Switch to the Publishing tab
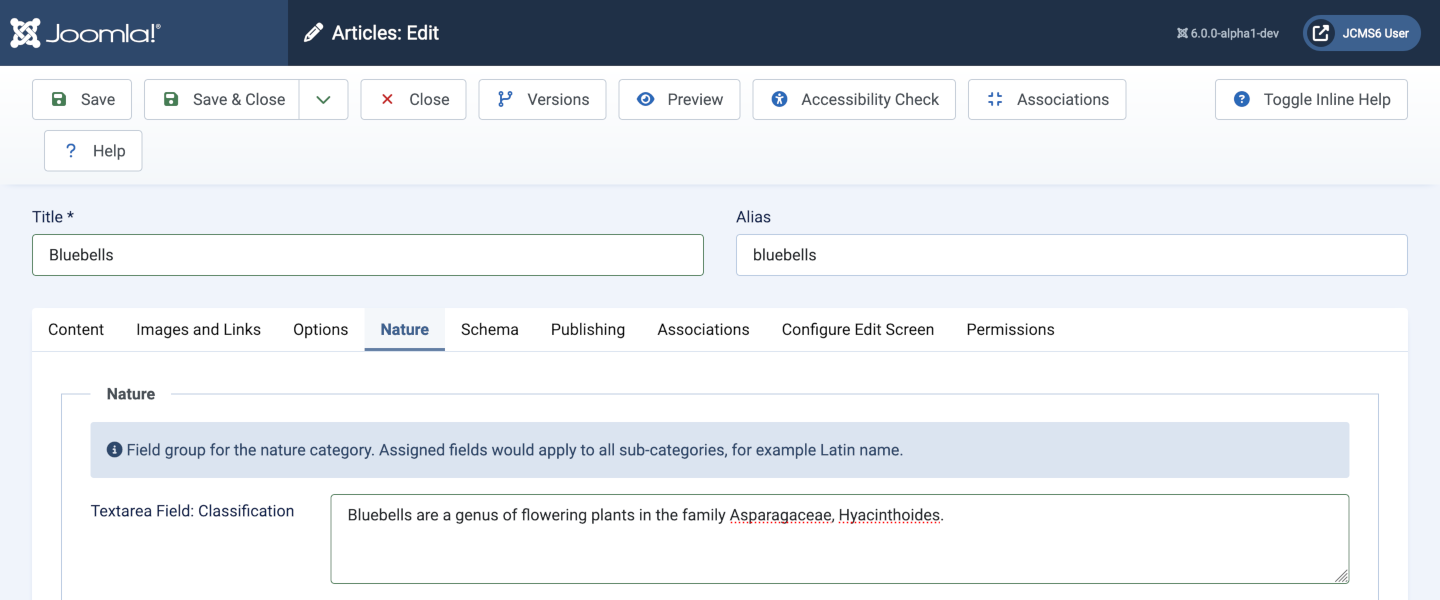Screen dimensions: 1440x600 point(587,329)
